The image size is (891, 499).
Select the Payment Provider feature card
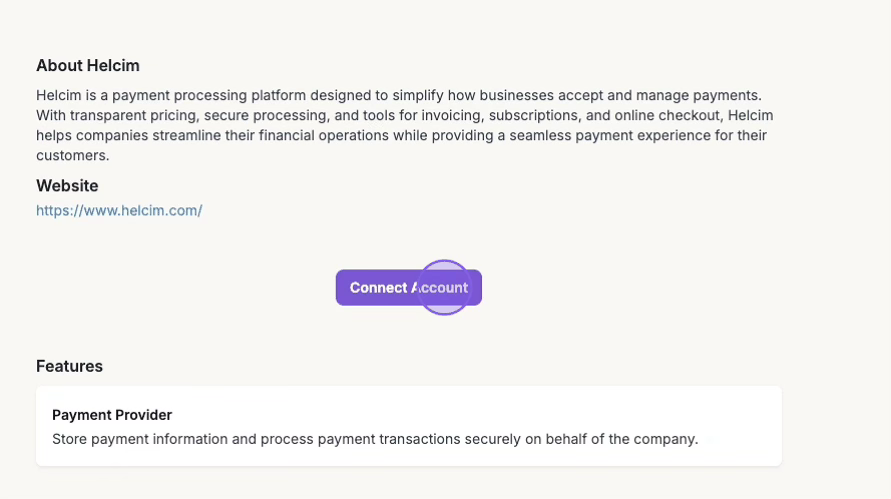click(408, 426)
